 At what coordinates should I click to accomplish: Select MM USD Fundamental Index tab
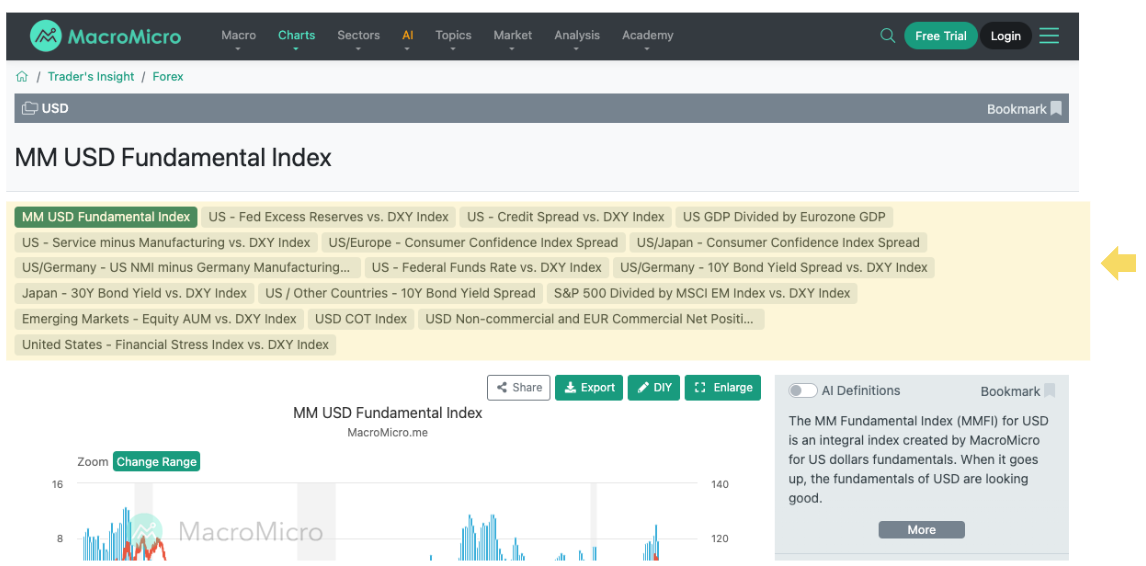[x=106, y=217]
